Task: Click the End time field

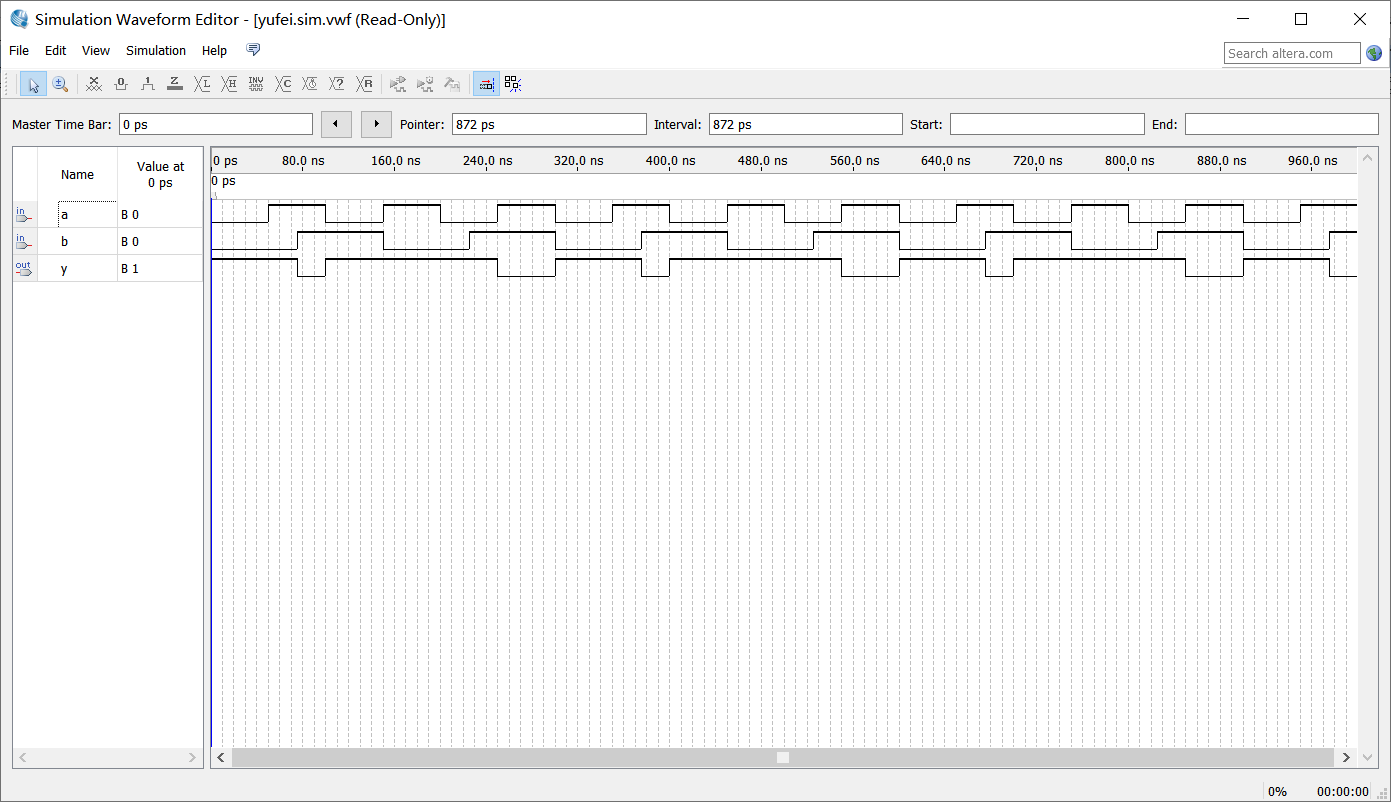Action: click(1282, 124)
